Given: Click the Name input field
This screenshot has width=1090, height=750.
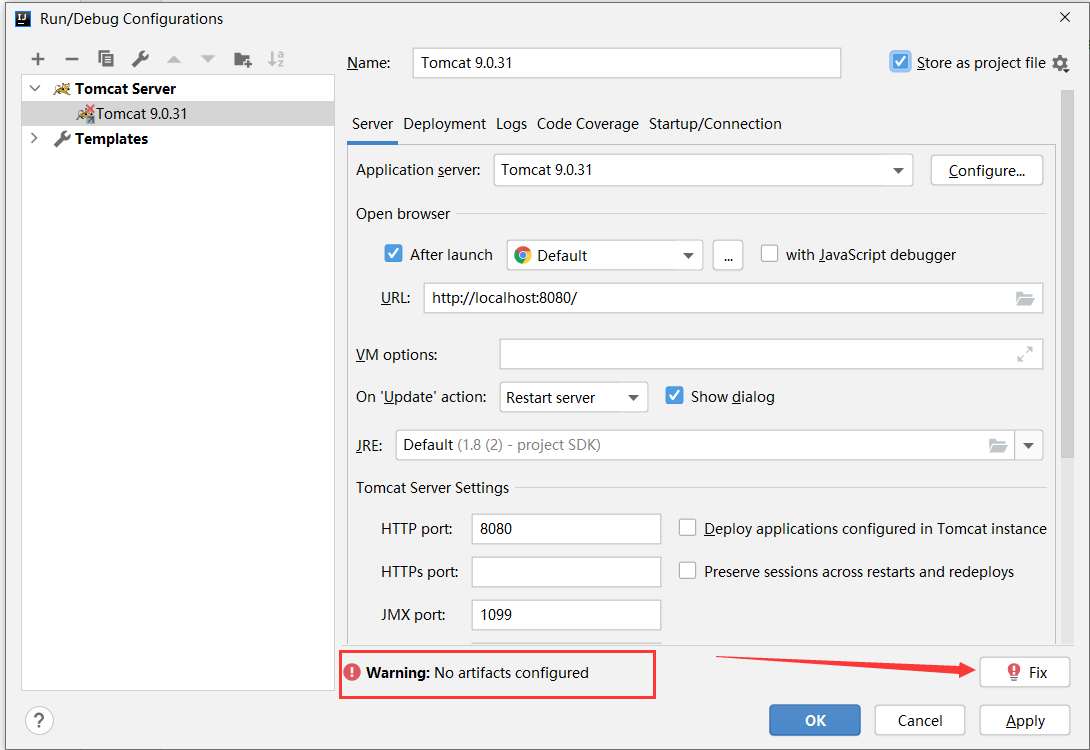Looking at the screenshot, I should [x=626, y=63].
